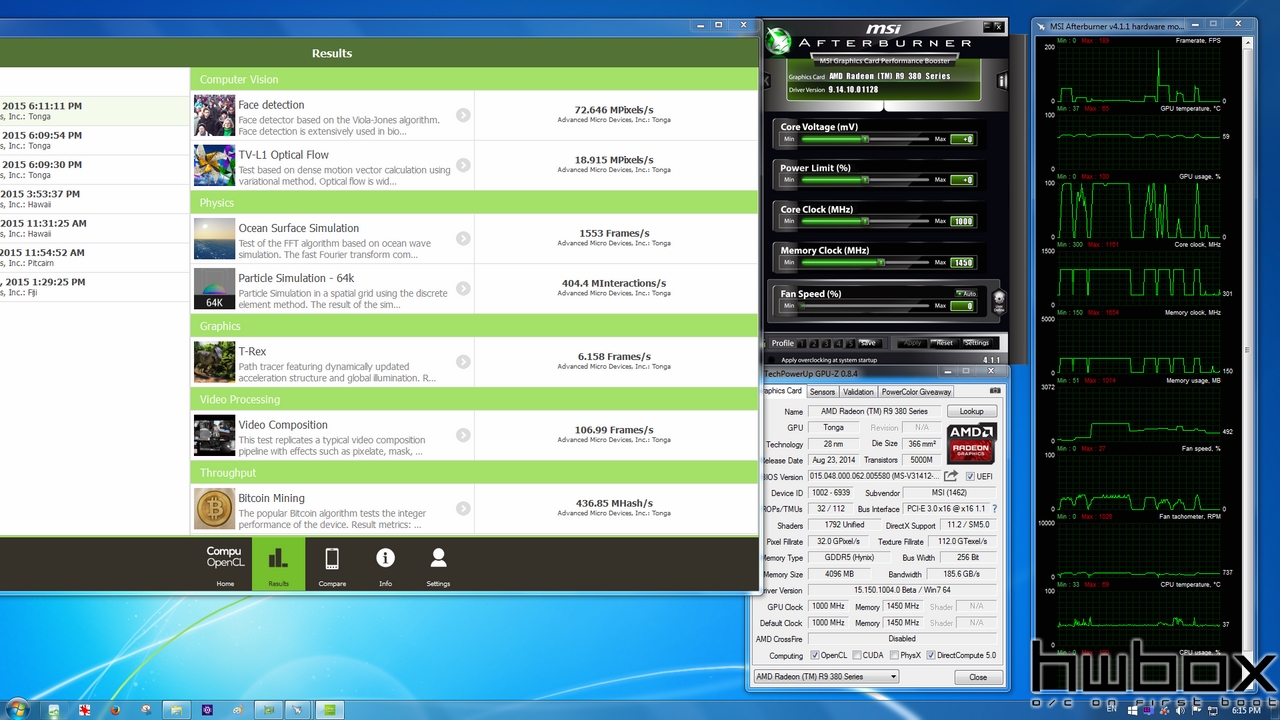Click the GPU-Z Close button
Image resolution: width=1280 pixels, height=720 pixels.
pyautogui.click(x=977, y=677)
